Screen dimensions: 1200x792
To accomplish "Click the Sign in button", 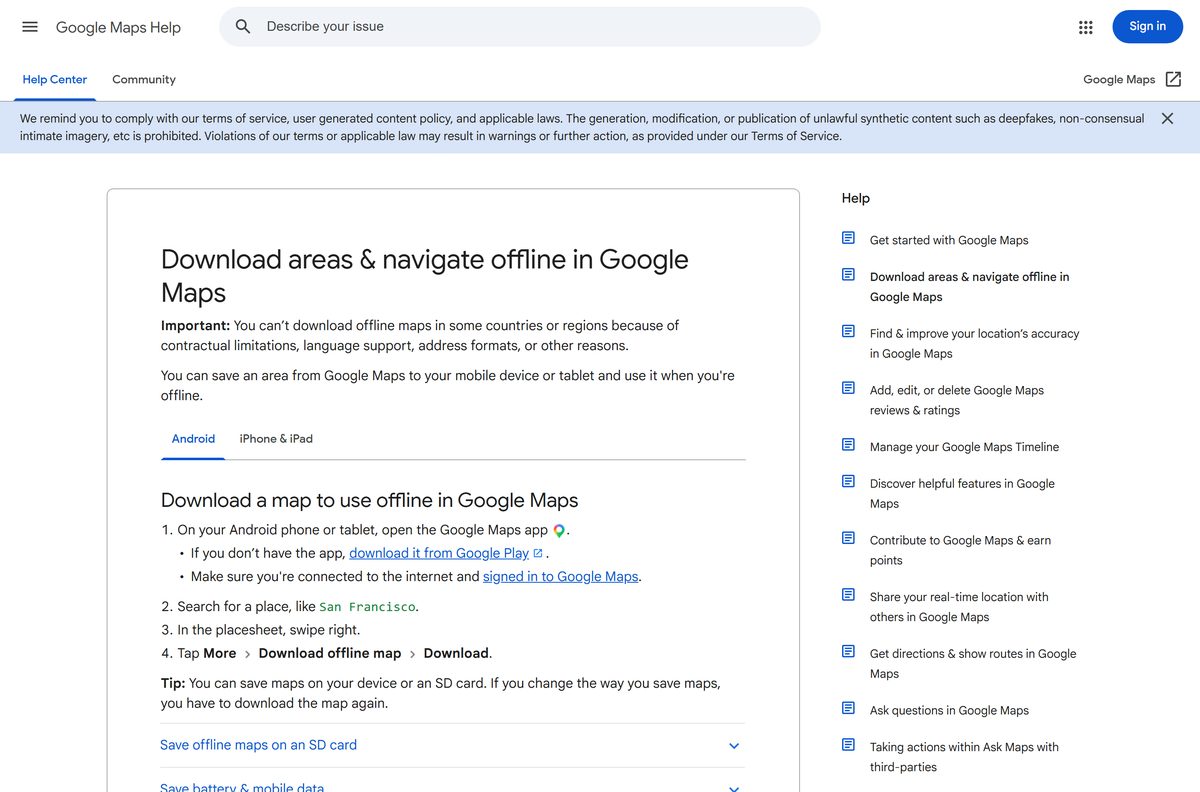I will [x=1147, y=27].
